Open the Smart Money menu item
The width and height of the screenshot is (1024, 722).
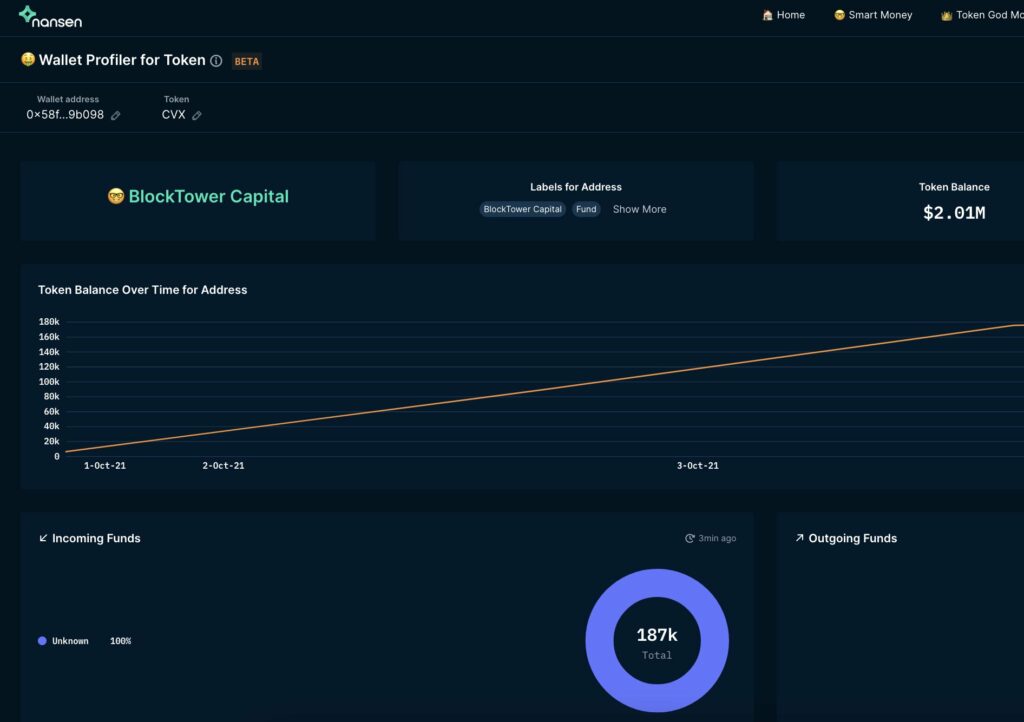873,15
